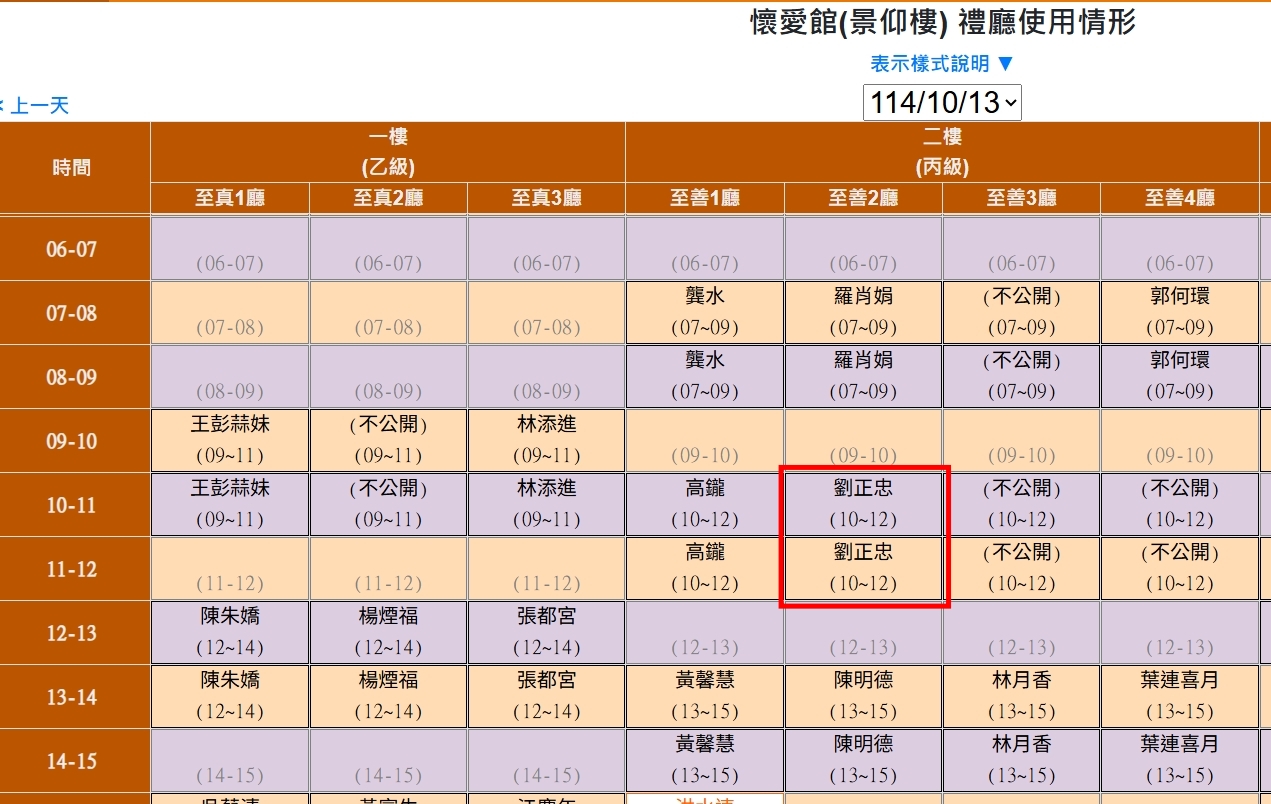
Task: Select the 至善4廳 column header
Action: pyautogui.click(x=1180, y=198)
